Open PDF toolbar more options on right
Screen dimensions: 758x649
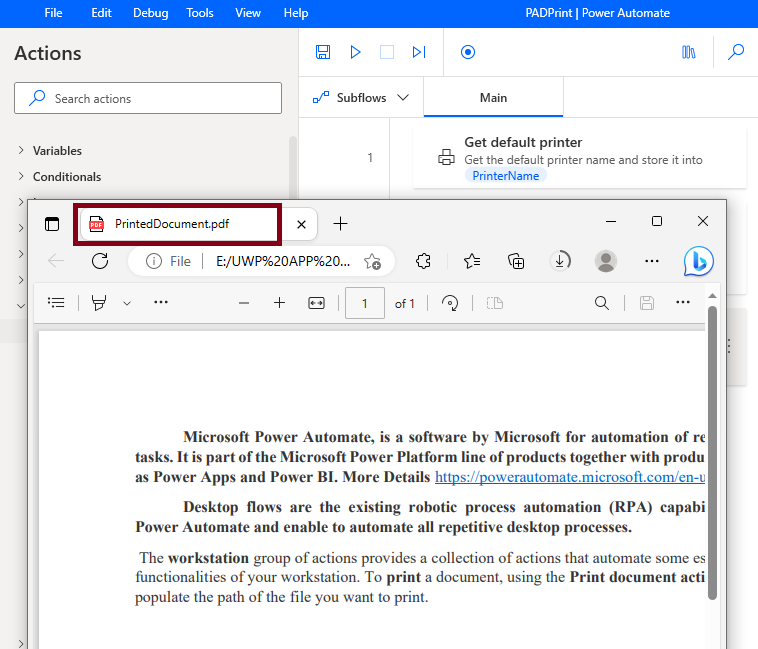(683, 303)
